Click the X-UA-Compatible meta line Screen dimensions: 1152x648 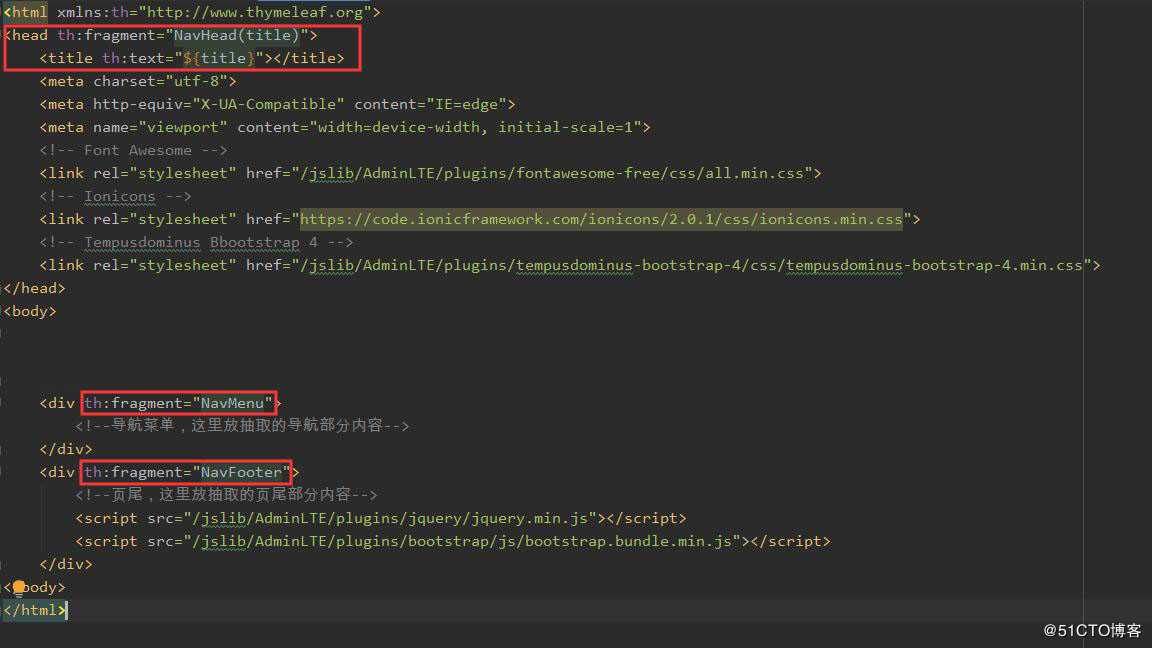(x=278, y=104)
